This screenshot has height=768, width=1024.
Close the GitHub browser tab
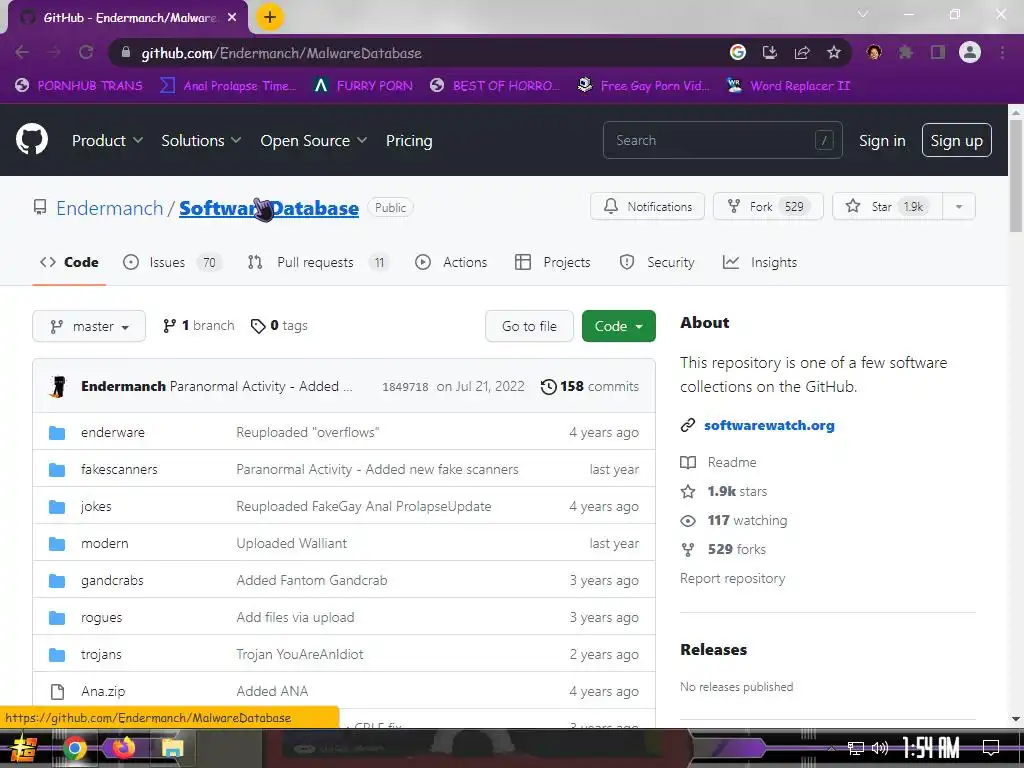point(232,18)
